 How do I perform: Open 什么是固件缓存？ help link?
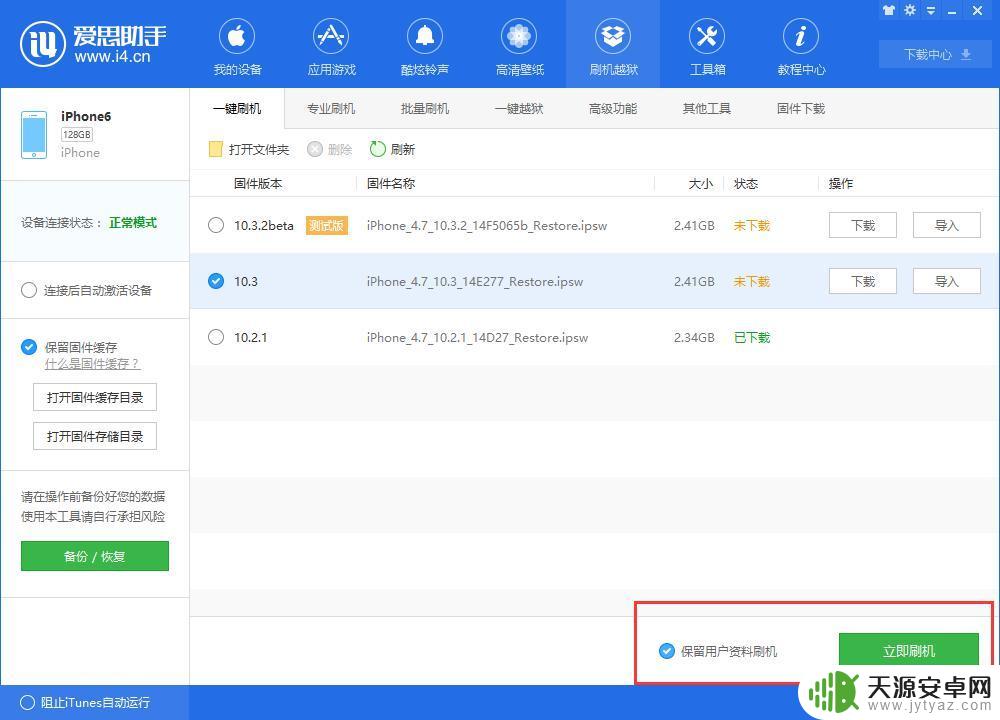tap(92, 364)
